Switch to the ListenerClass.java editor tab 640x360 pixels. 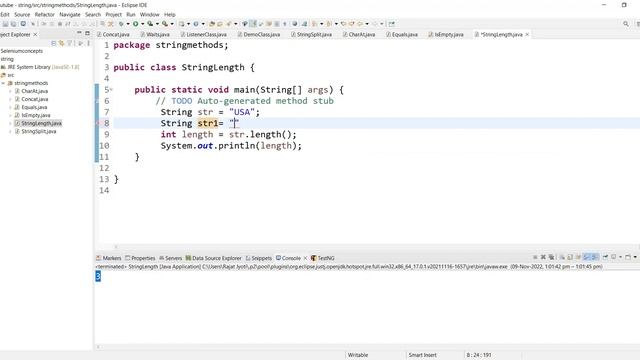pos(204,35)
